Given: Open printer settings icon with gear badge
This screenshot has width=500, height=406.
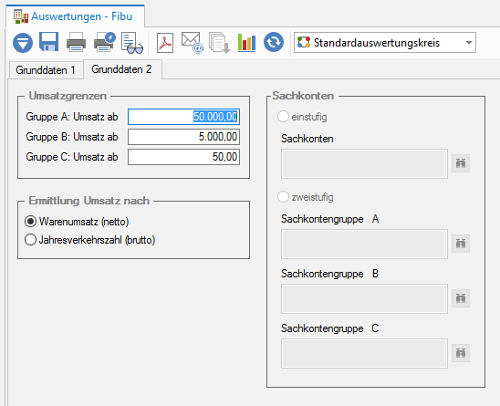Looking at the screenshot, I should [x=104, y=42].
